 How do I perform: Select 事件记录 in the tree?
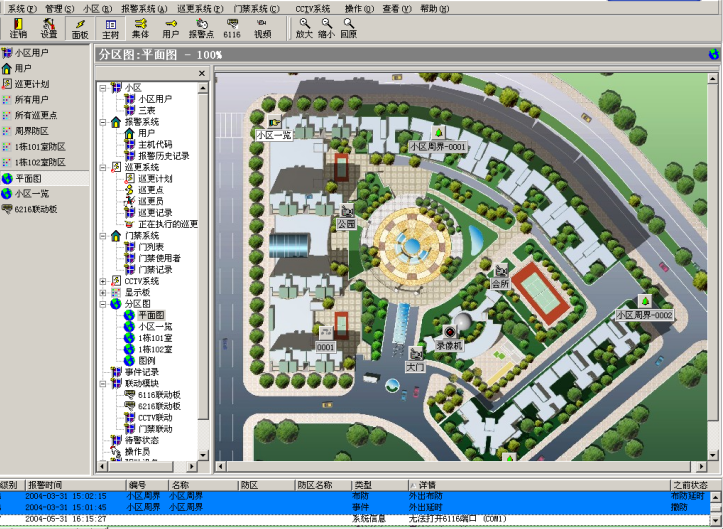pyautogui.click(x=142, y=372)
